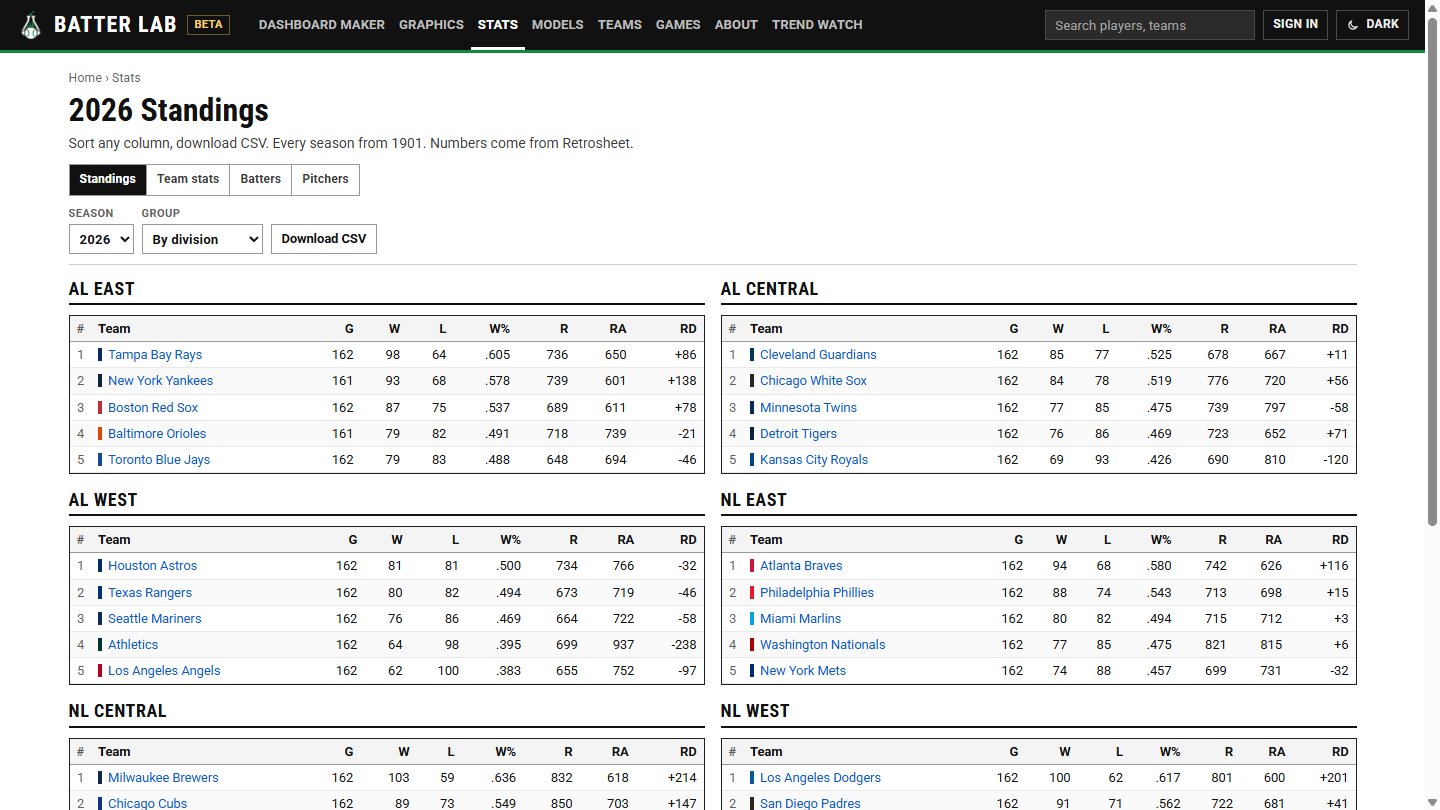Open the Atlanta Braves team link

coord(801,566)
